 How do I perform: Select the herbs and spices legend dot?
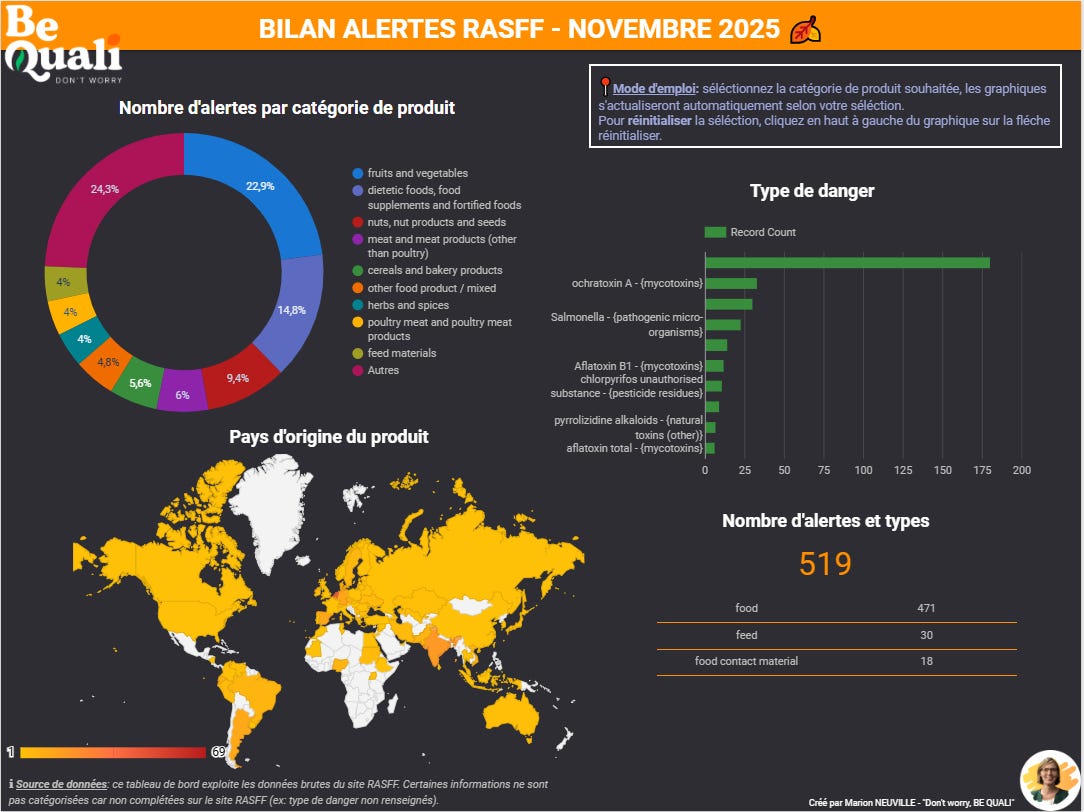point(357,305)
